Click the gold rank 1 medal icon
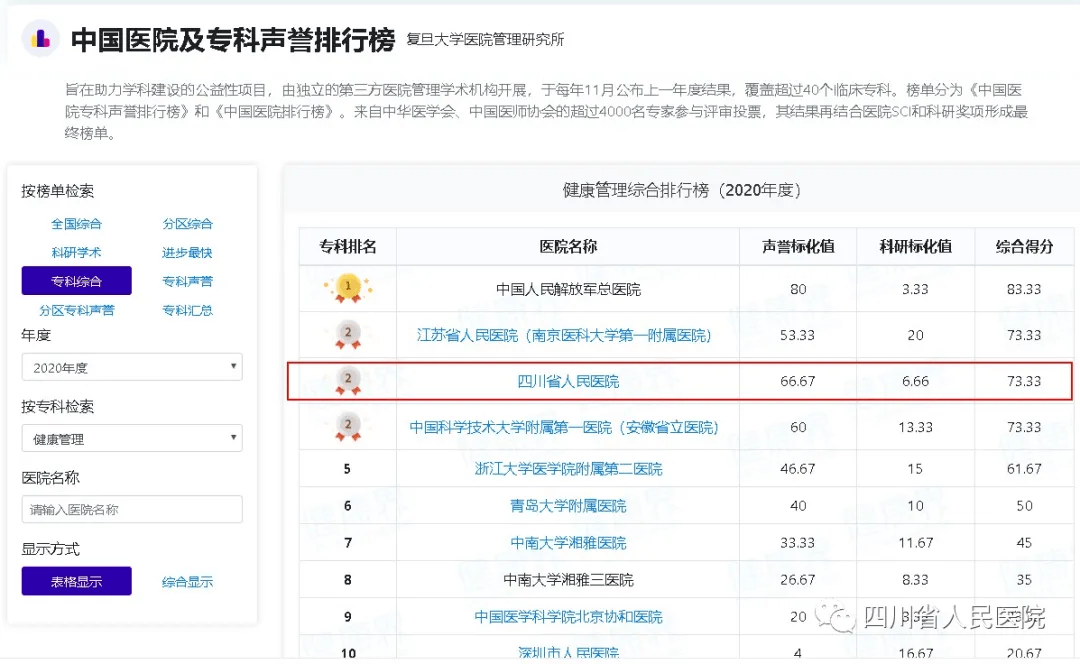1080x664 pixels. [x=348, y=289]
